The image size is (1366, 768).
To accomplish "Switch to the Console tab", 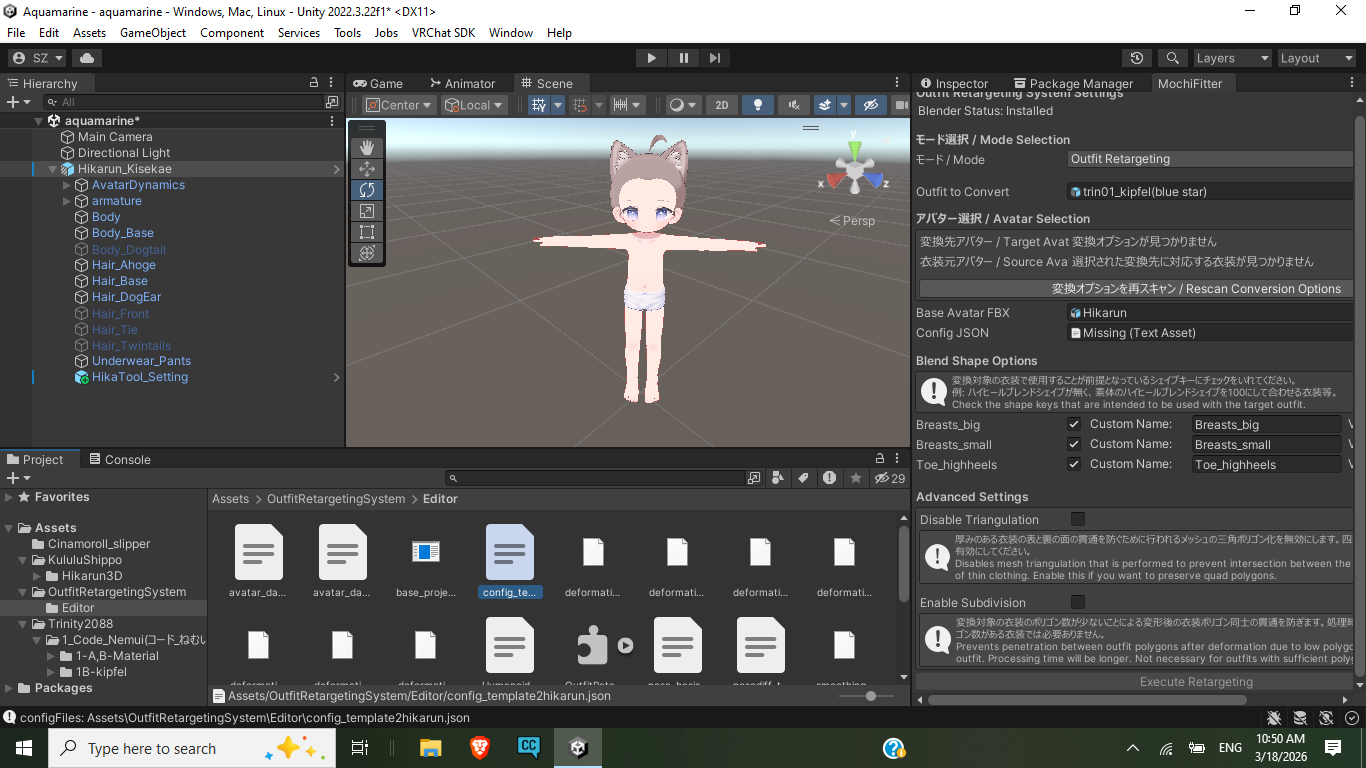I will 120,459.
